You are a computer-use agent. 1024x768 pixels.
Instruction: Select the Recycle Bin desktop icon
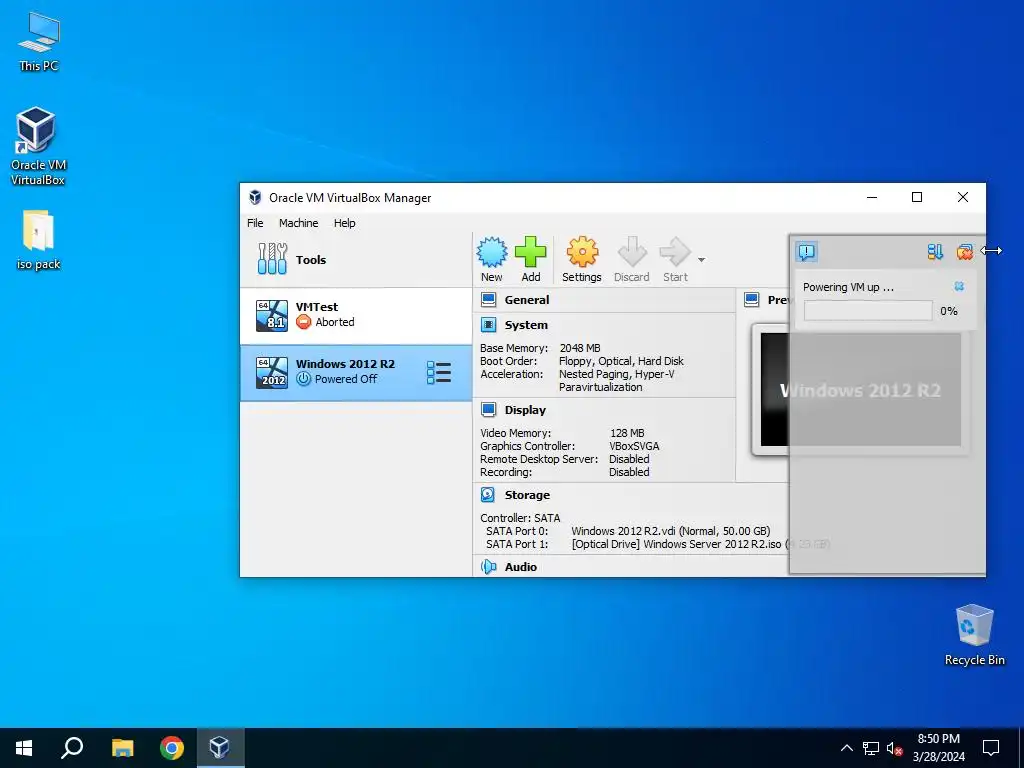pos(974,635)
